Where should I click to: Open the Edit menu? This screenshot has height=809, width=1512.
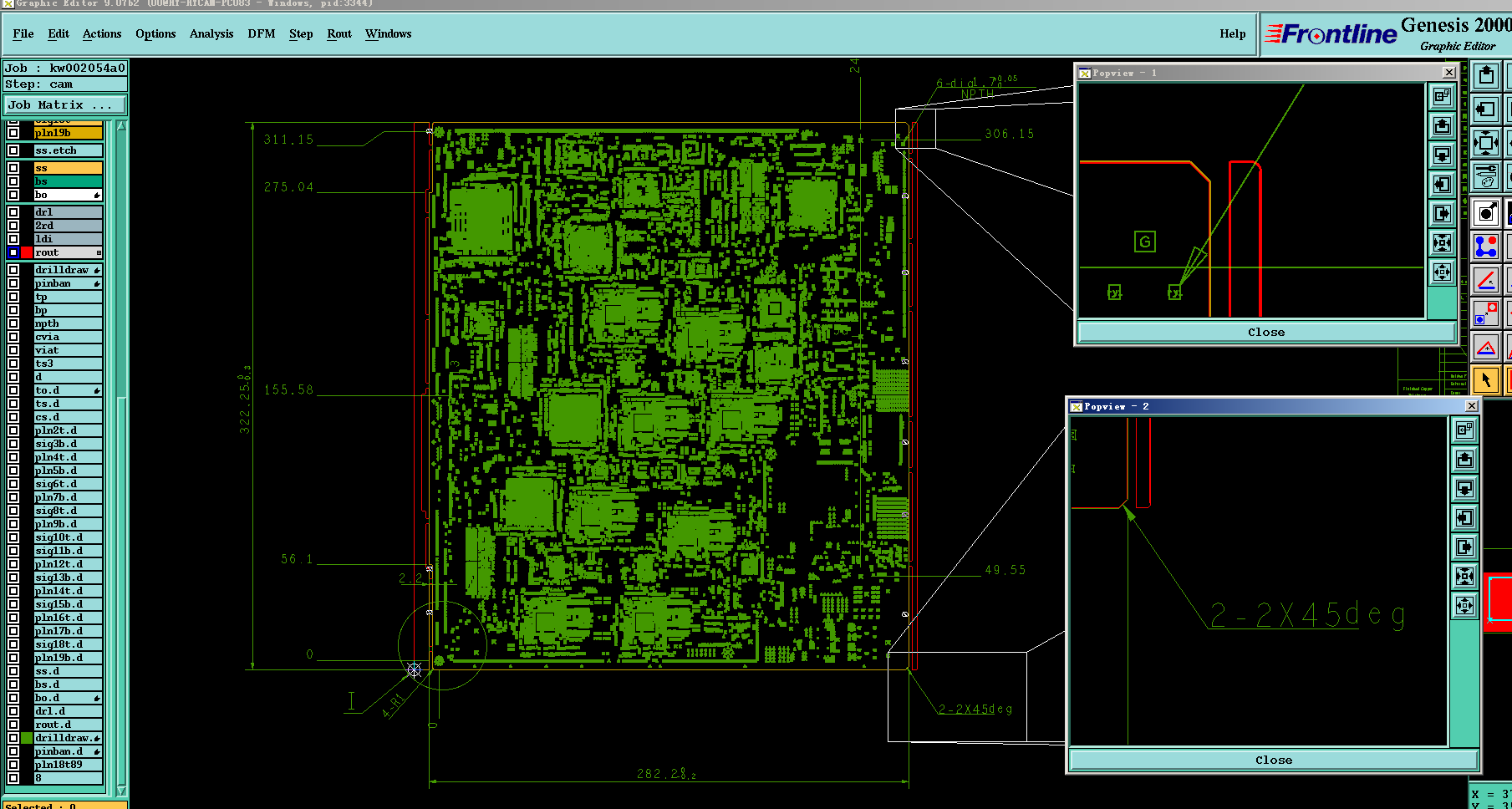[59, 33]
